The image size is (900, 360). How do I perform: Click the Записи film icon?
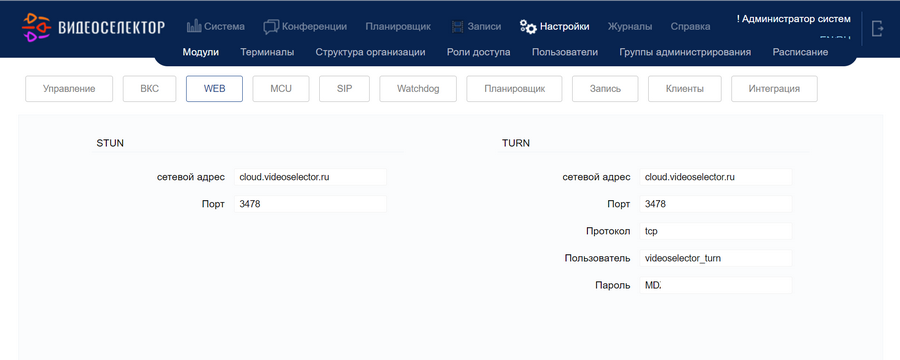click(x=457, y=26)
